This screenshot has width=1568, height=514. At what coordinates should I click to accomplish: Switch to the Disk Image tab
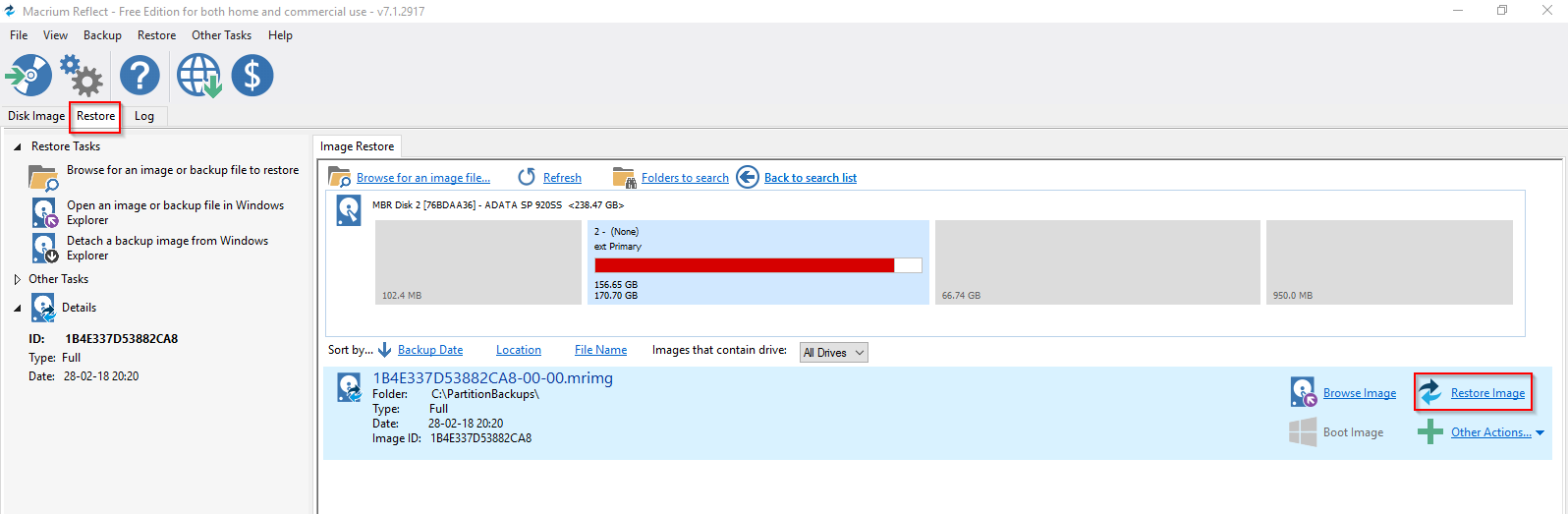tap(36, 116)
